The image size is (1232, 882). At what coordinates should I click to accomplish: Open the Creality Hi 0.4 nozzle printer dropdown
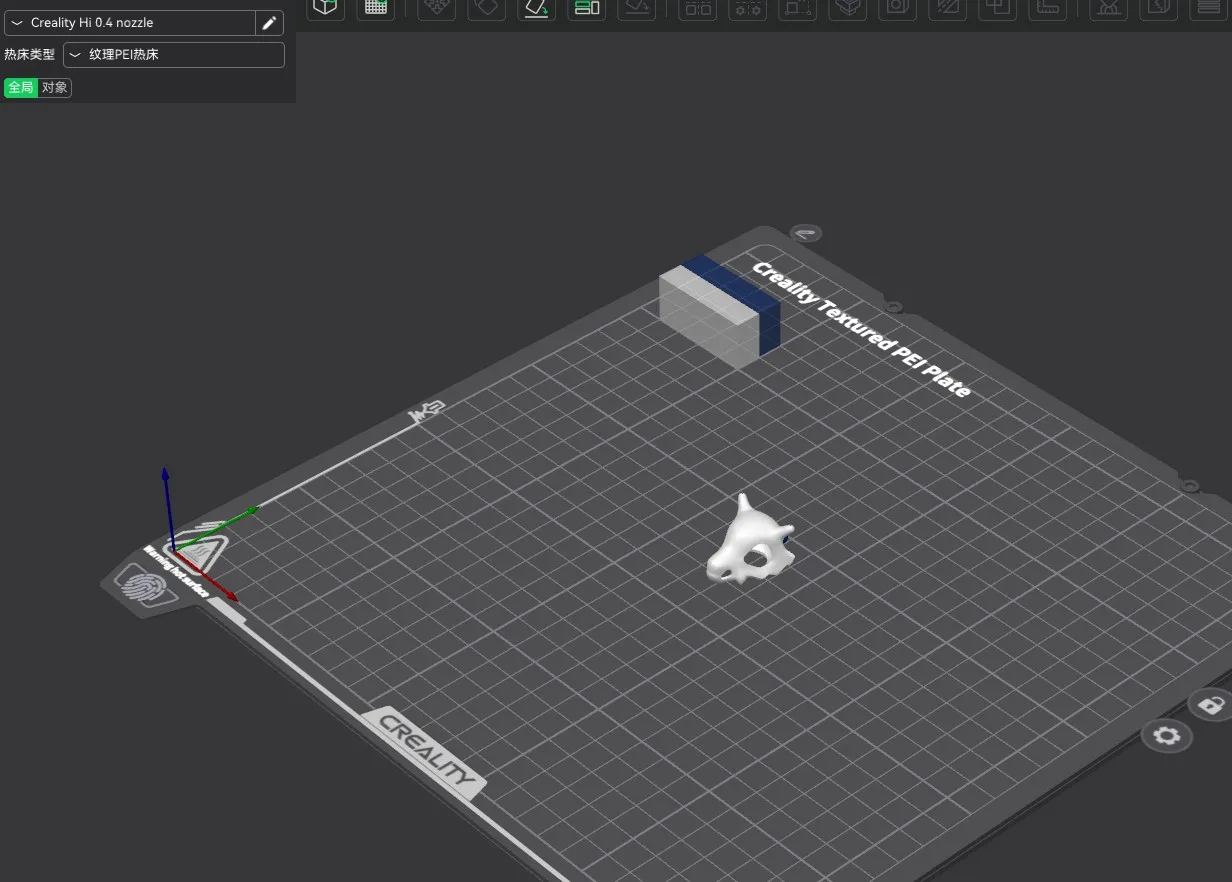click(x=130, y=23)
